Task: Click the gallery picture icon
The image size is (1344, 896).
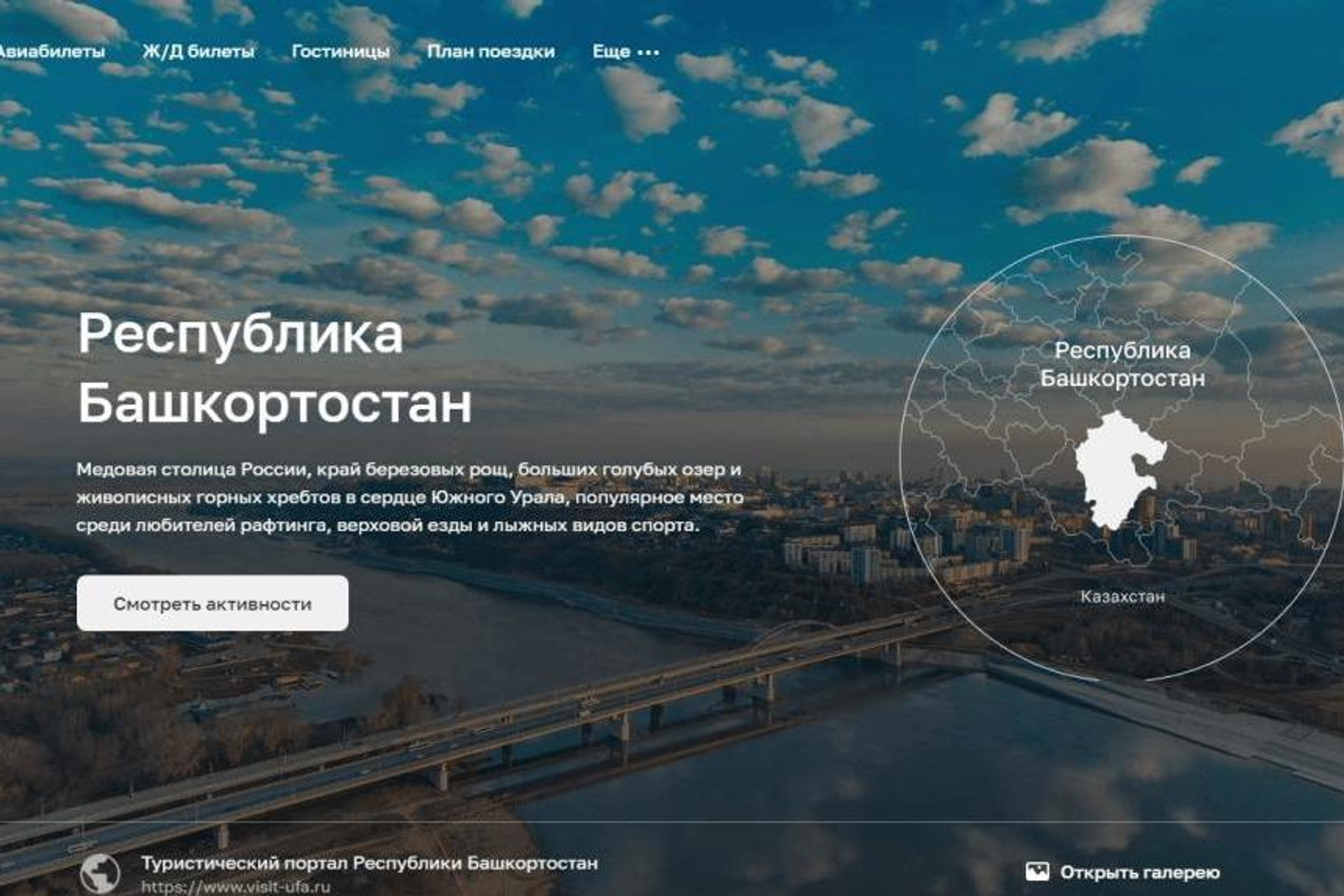Action: (1037, 872)
